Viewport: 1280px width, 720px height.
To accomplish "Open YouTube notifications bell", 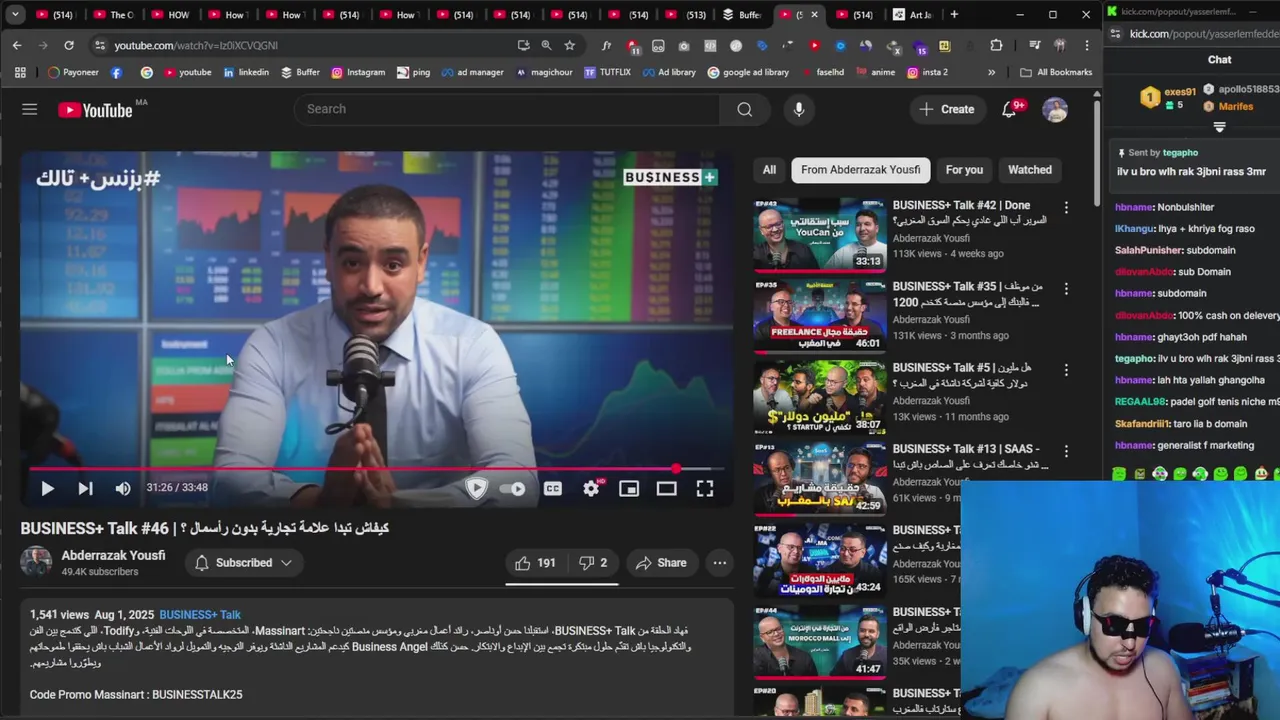I will (x=1009, y=109).
